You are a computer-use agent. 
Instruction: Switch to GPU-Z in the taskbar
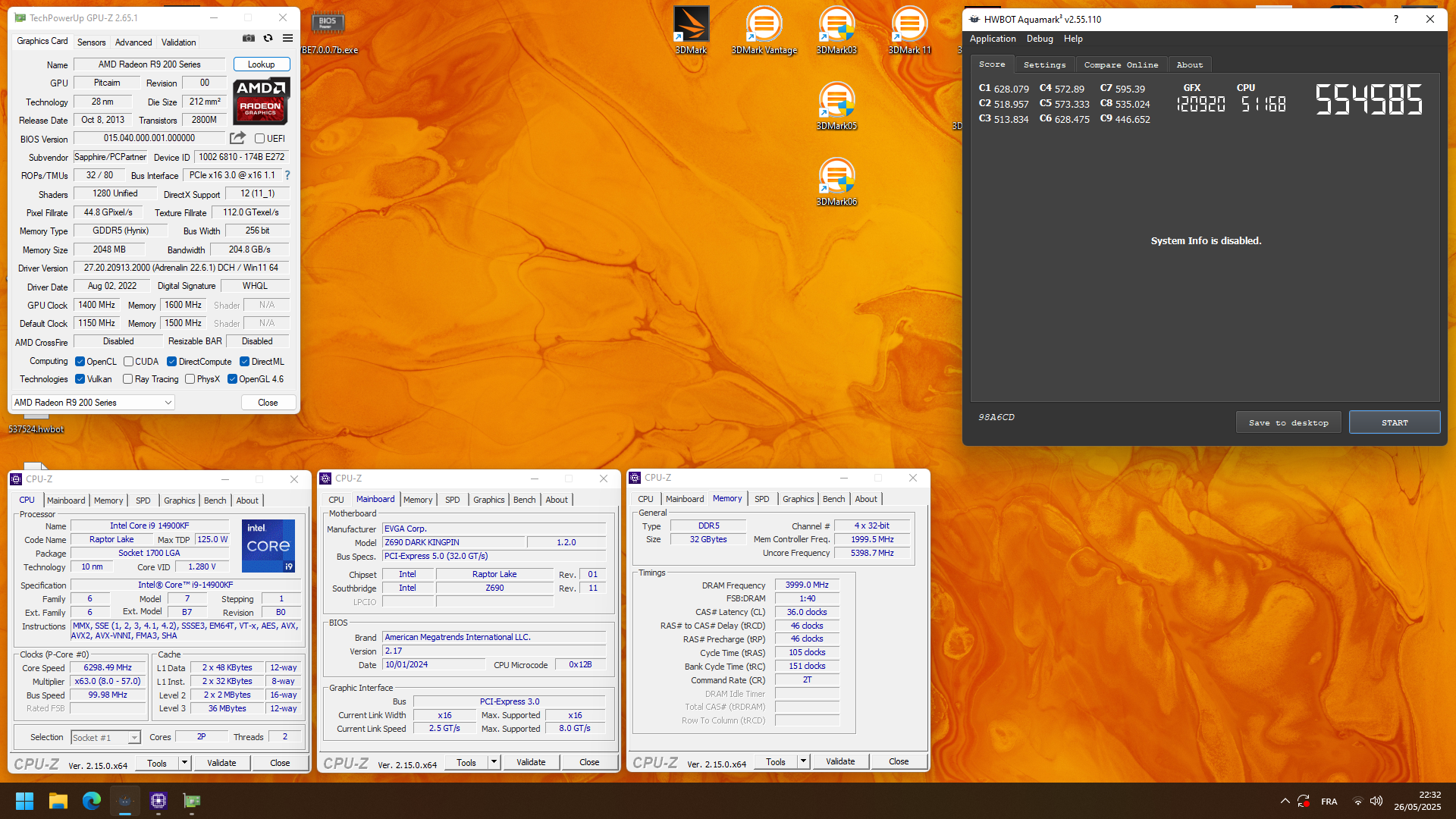coord(192,801)
